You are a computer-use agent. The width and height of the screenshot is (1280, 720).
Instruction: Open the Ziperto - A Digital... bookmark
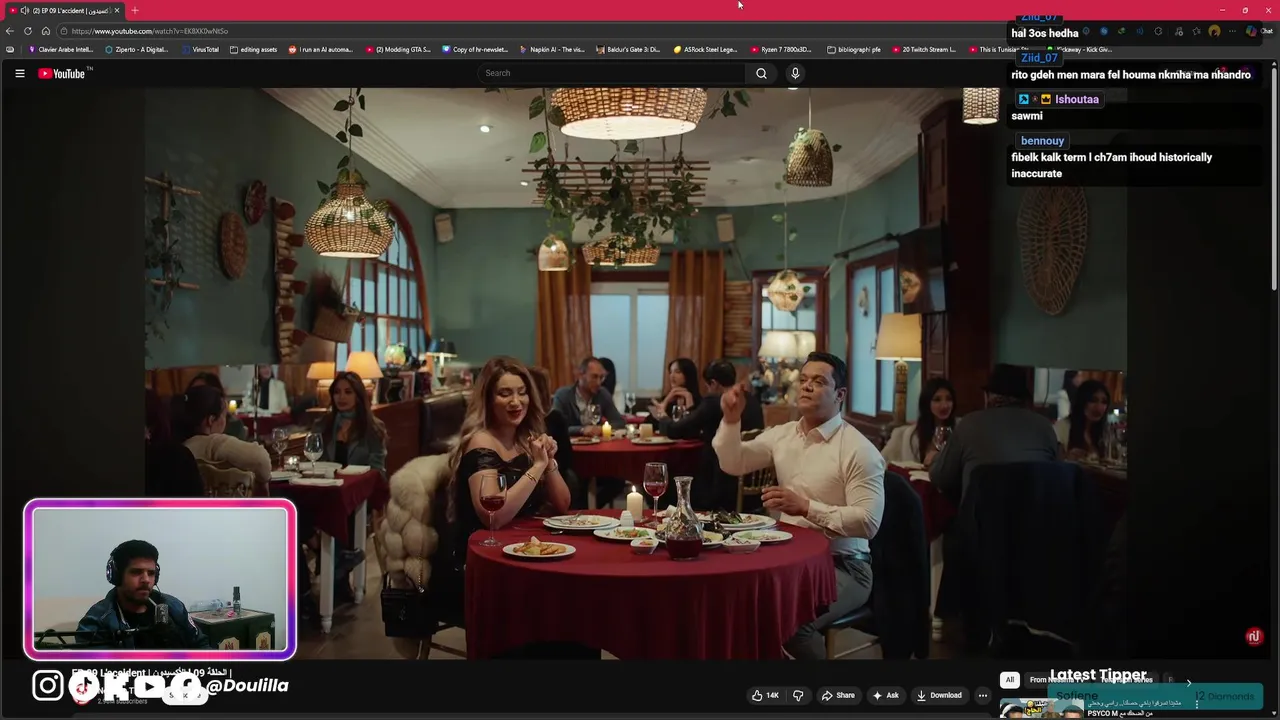click(x=137, y=49)
